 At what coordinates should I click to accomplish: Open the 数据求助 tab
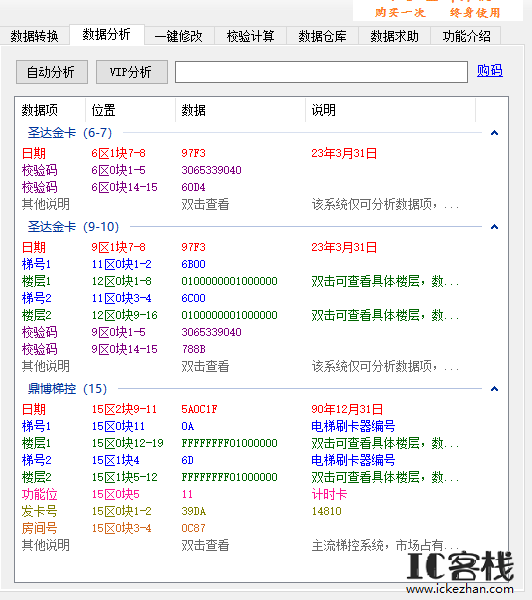coord(394,36)
